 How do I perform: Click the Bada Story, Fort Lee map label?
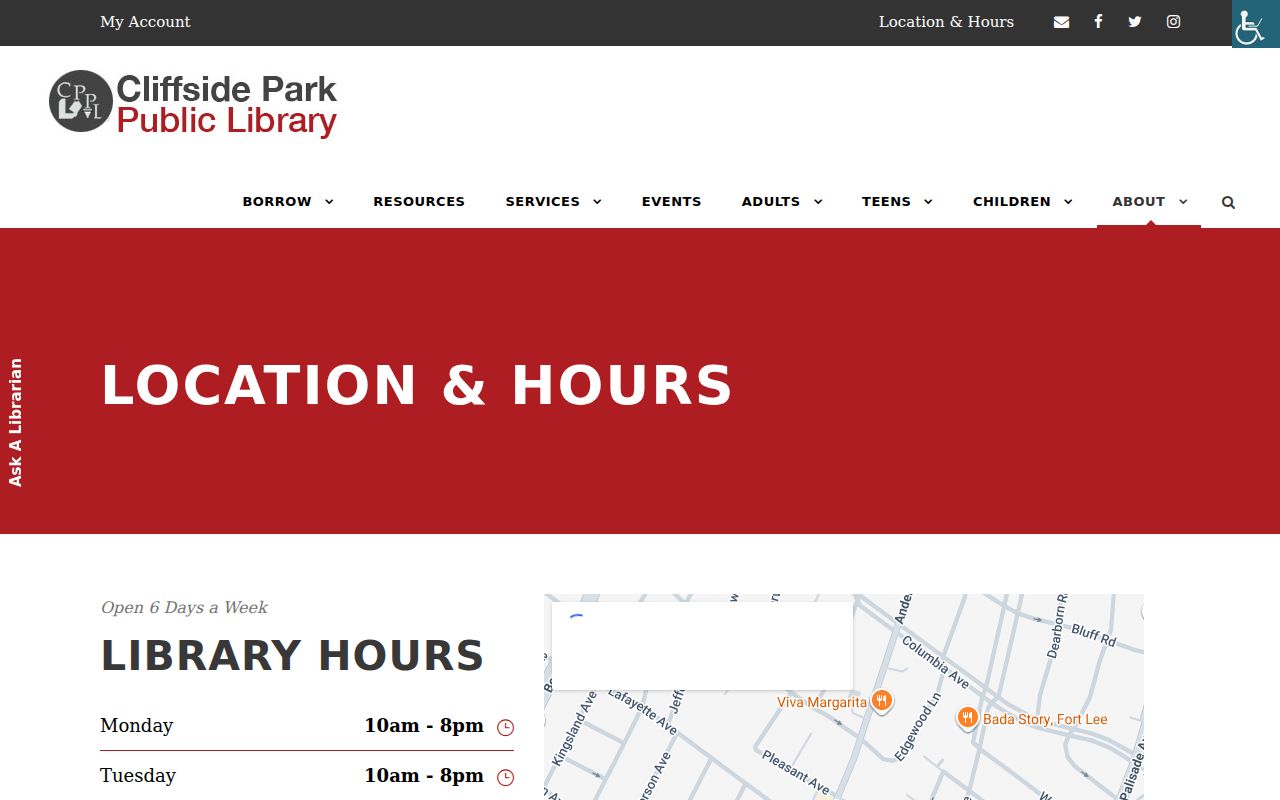1045,720
